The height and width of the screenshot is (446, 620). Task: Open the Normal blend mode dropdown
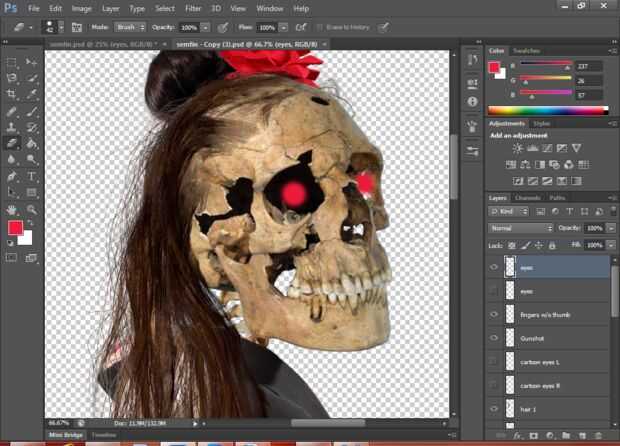click(520, 228)
